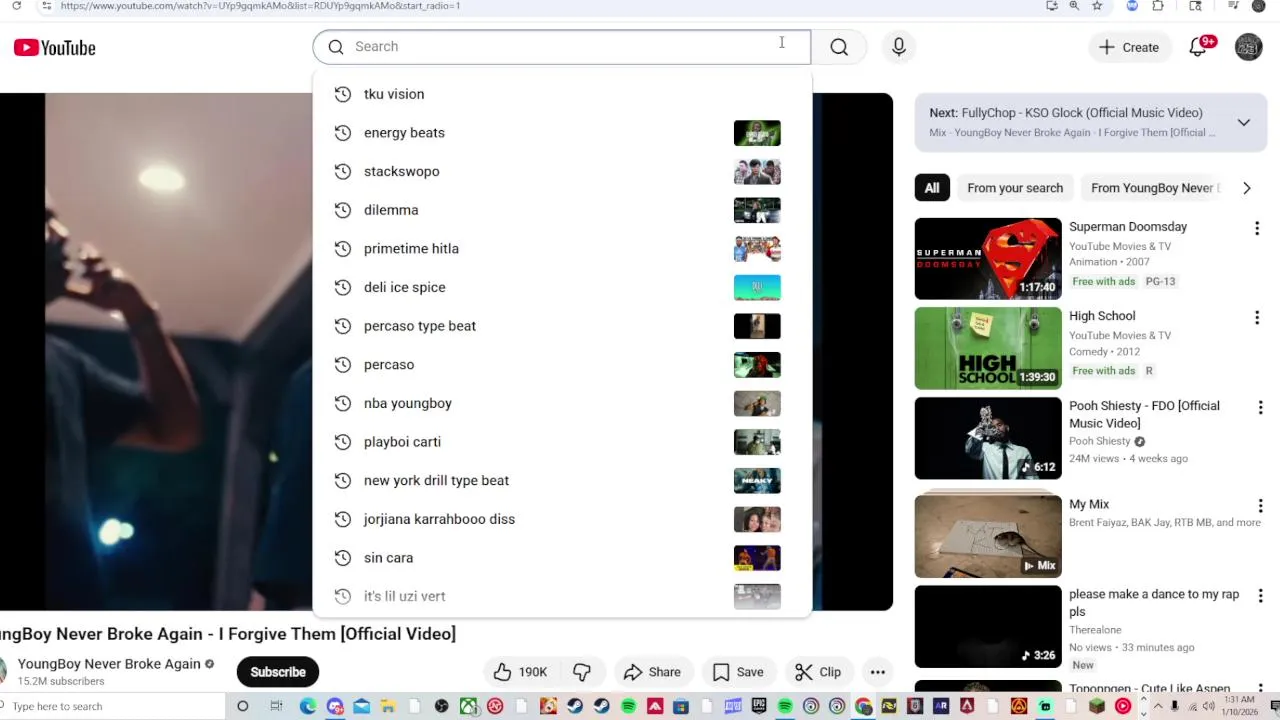Click the percaso suggestion text

pyautogui.click(x=389, y=365)
